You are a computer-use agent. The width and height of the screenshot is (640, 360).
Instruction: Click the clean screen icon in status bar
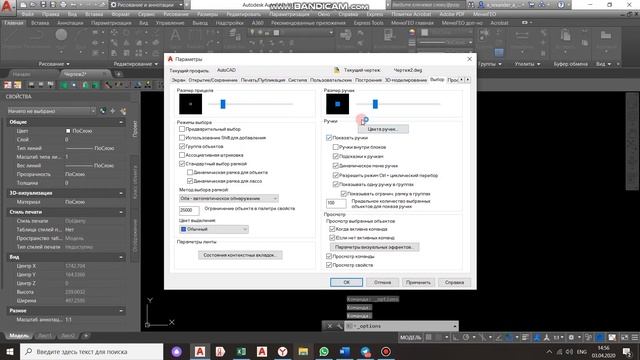[x=624, y=337]
